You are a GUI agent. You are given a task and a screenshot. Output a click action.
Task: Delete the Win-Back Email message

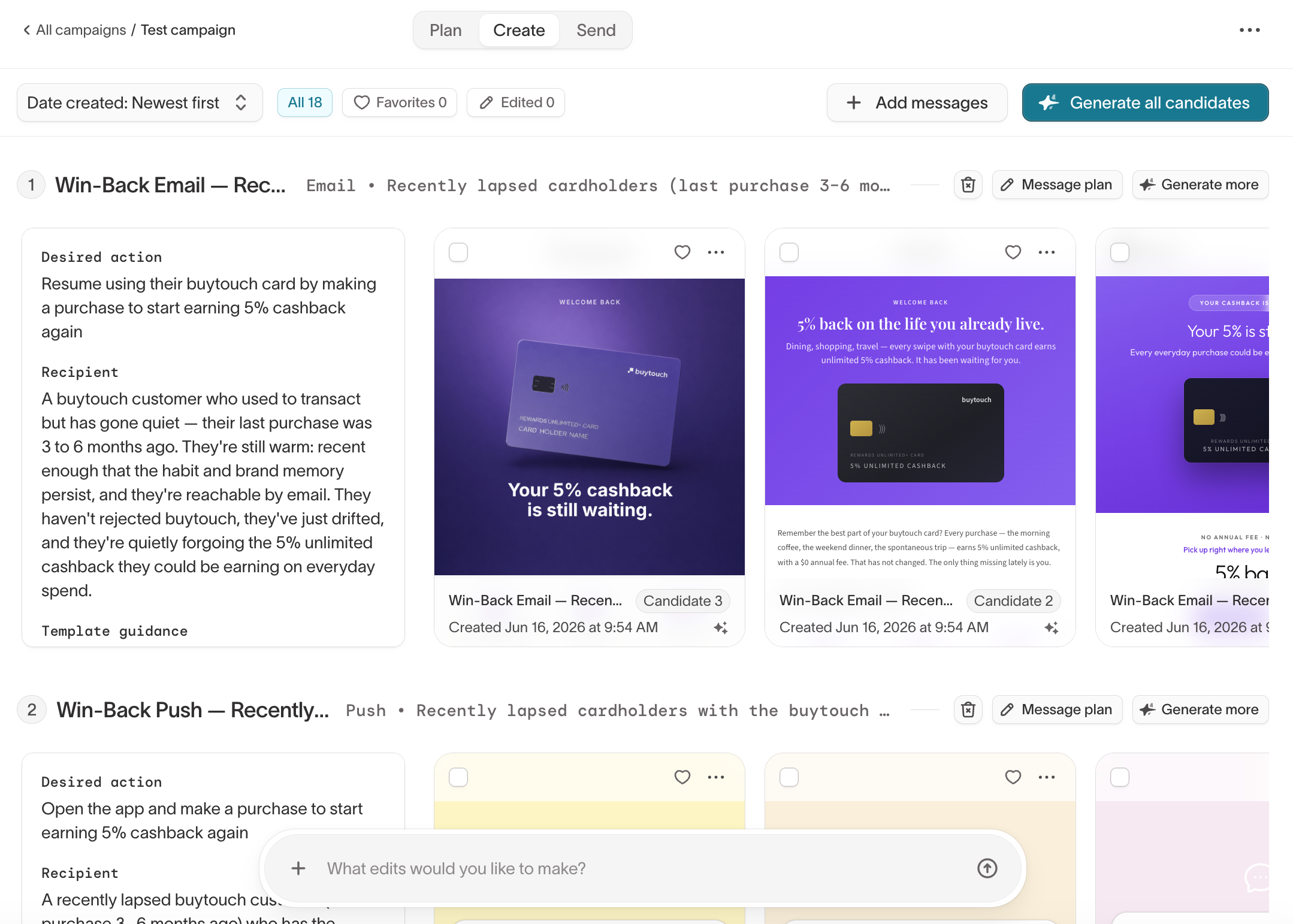coord(968,185)
